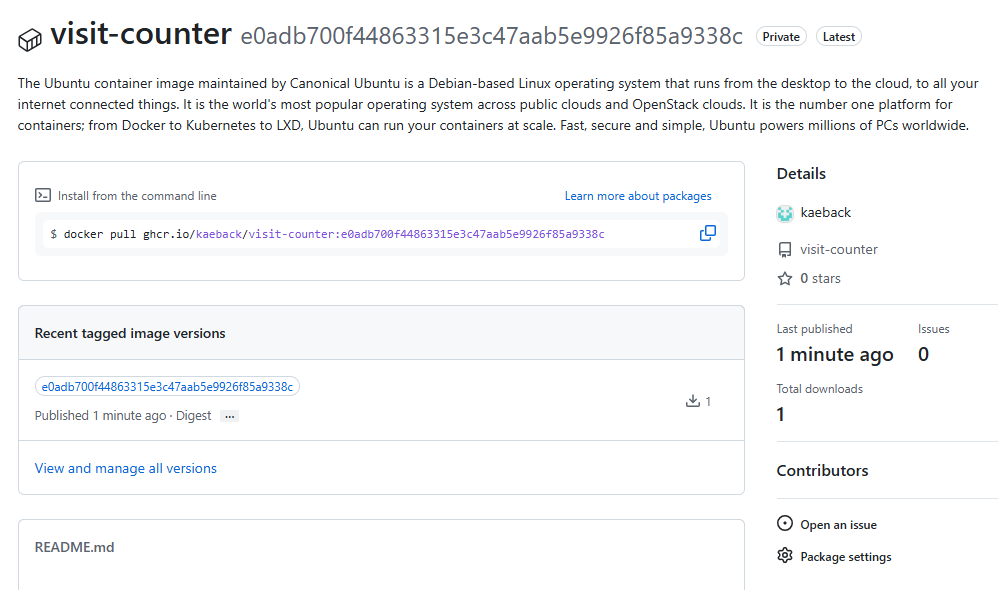Viewport: 1005px width, 590px height.
Task: Click the Open an issue circle icon
Action: (785, 523)
